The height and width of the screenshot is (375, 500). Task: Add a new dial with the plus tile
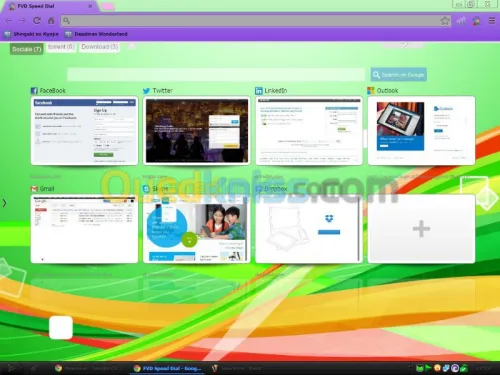coord(421,229)
